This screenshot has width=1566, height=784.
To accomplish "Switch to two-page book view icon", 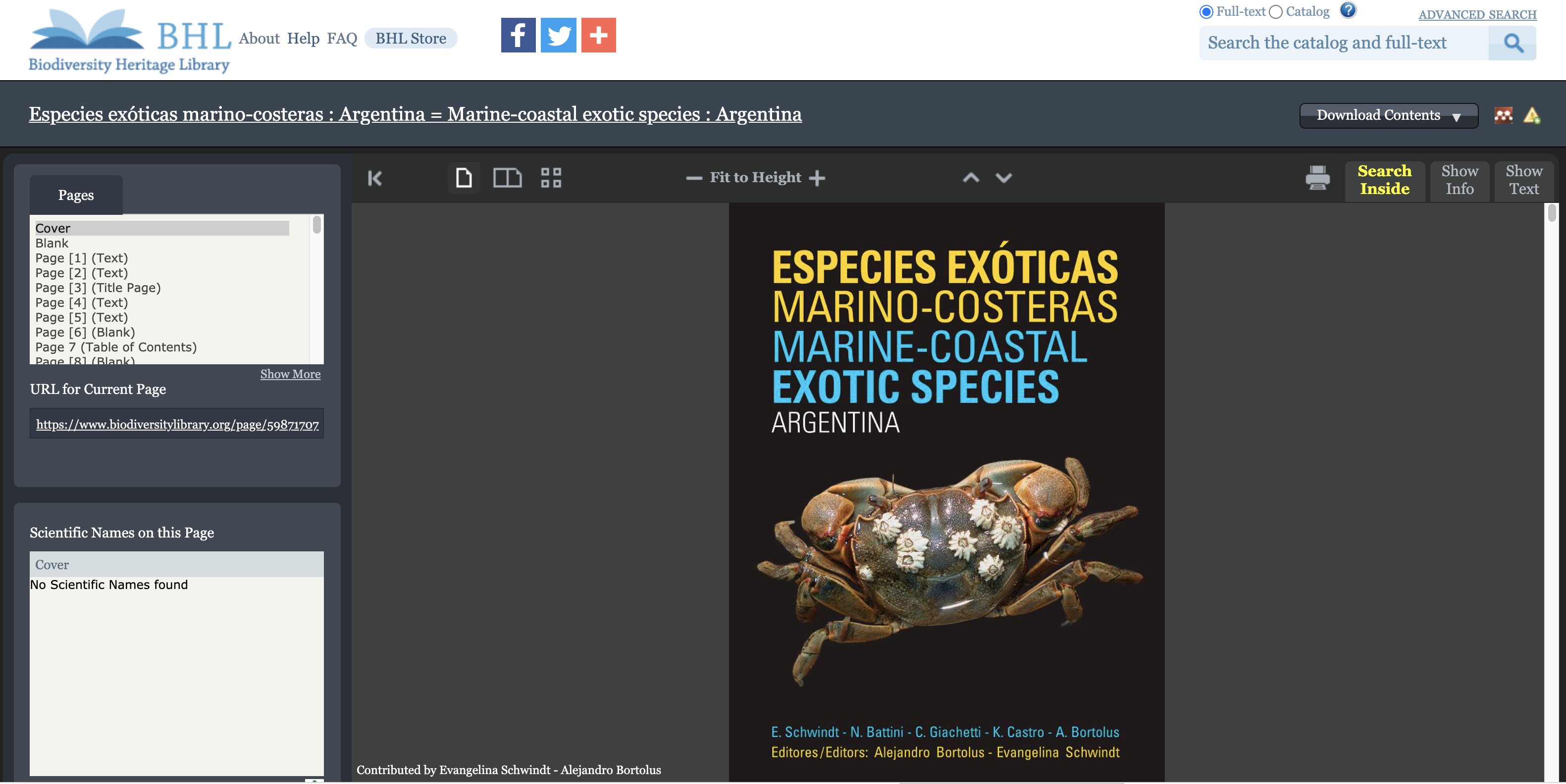I will pyautogui.click(x=507, y=178).
